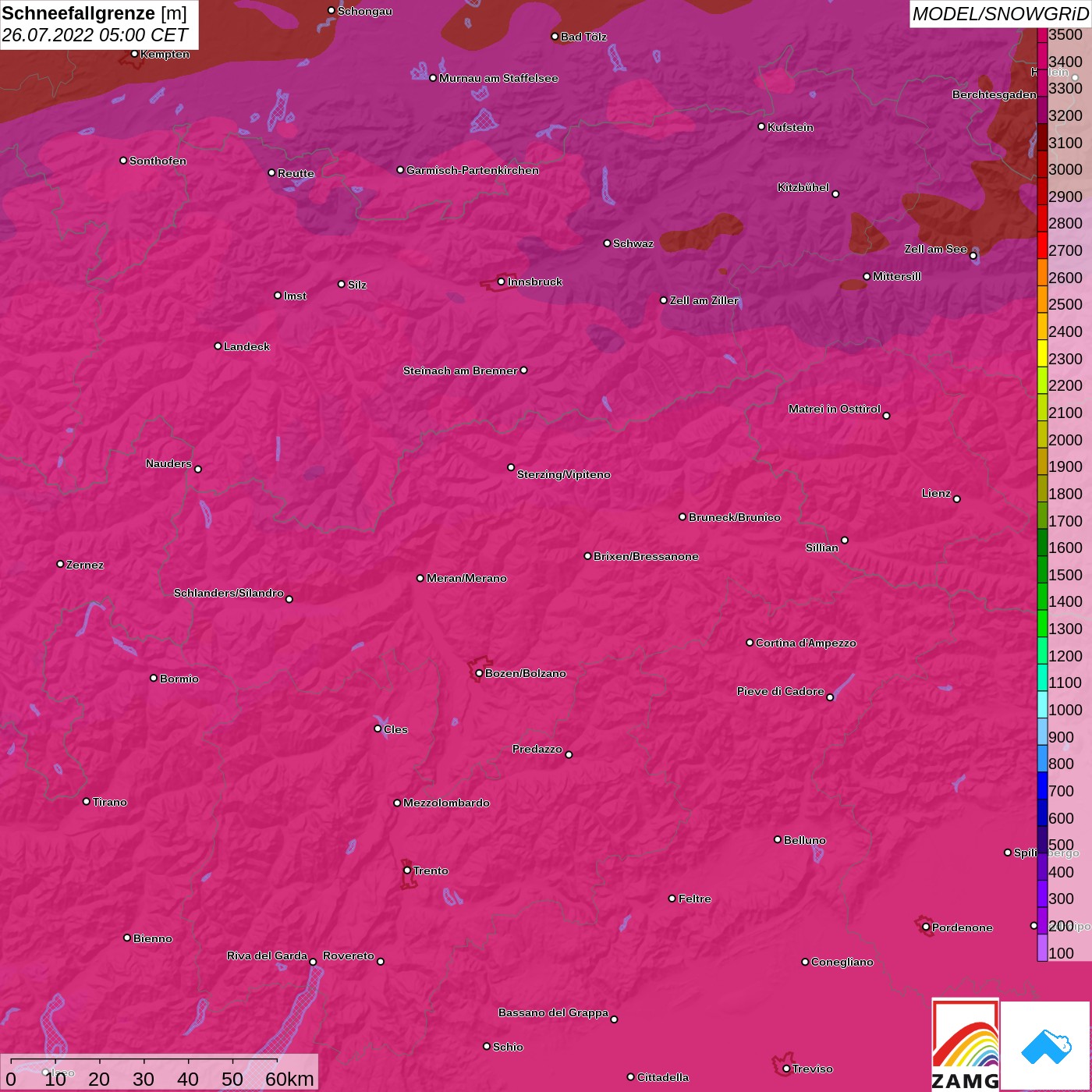
Task: Select the Pieve di Cadore label
Action: 780,691
